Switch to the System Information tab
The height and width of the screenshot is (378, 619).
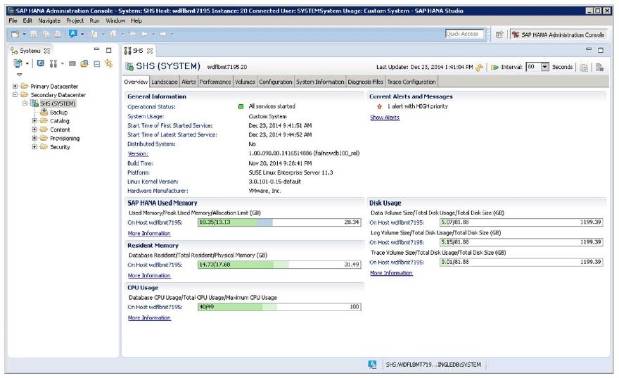(320, 82)
